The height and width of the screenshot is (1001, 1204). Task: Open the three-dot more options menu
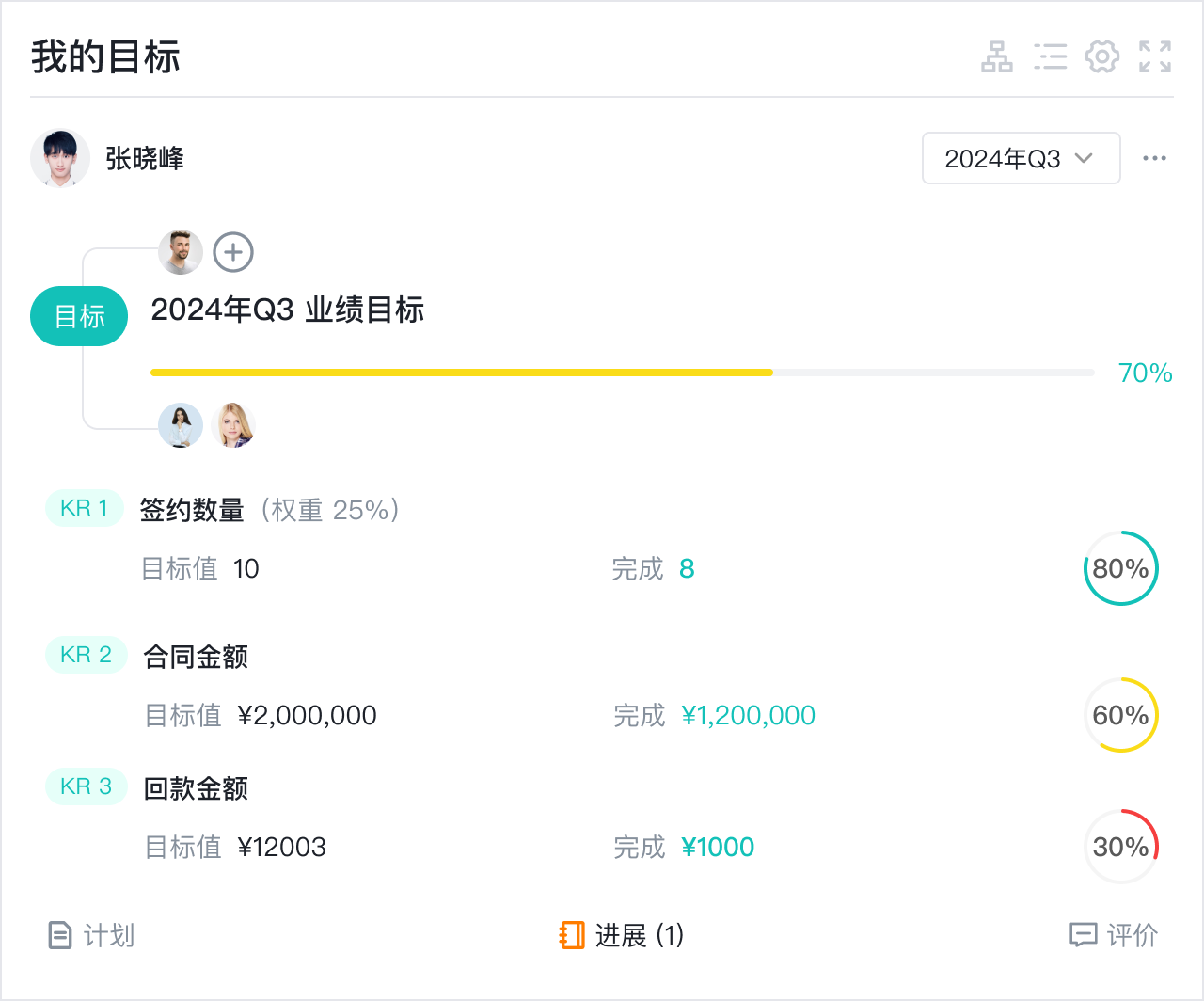pyautogui.click(x=1154, y=158)
